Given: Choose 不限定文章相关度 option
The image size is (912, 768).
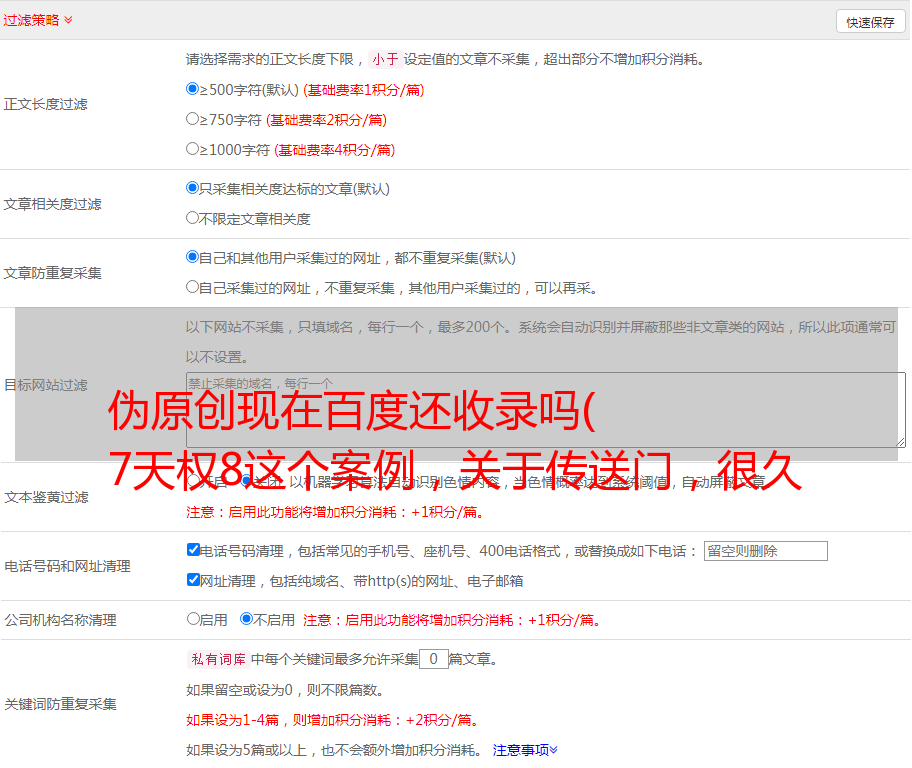Looking at the screenshot, I should [x=193, y=218].
